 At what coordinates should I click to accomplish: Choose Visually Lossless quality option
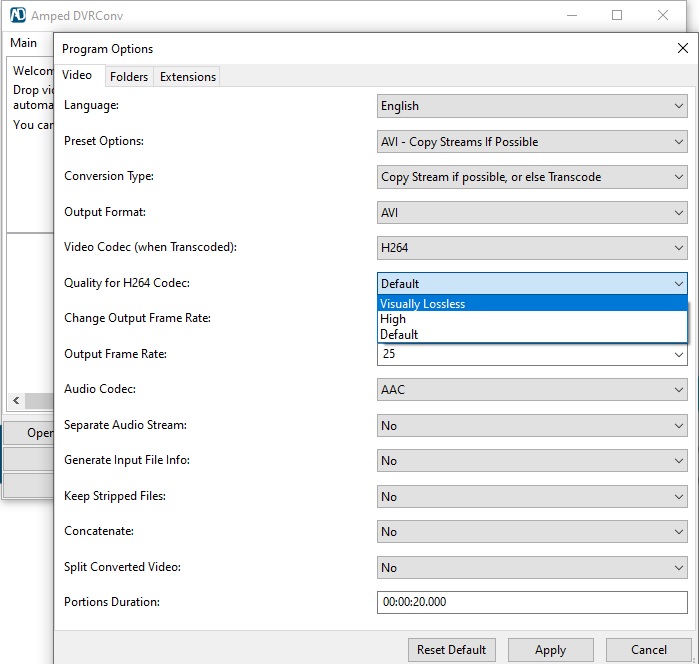tap(532, 304)
